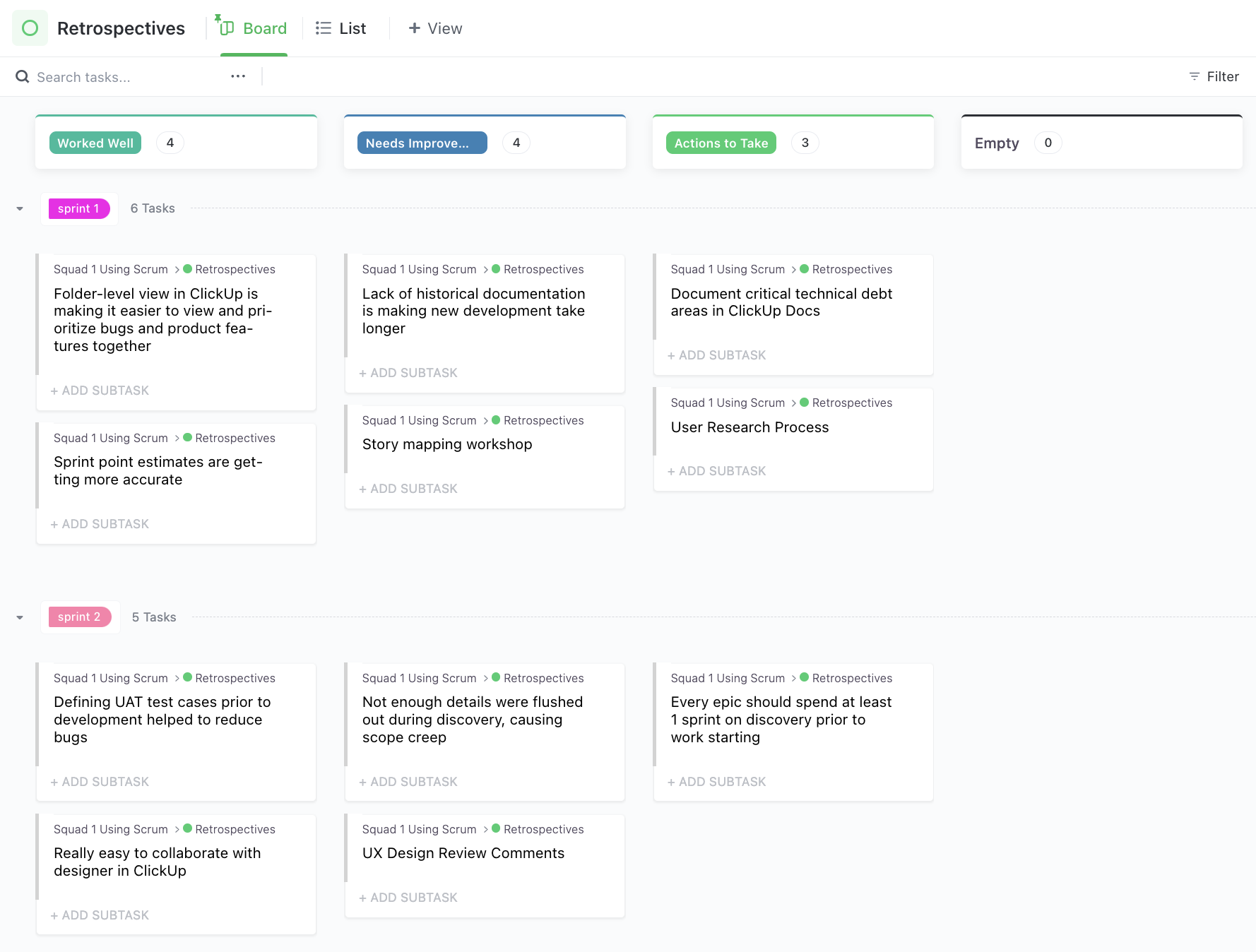Viewport: 1256px width, 952px height.
Task: Add subtask to Story mapping workshop
Action: coord(408,489)
